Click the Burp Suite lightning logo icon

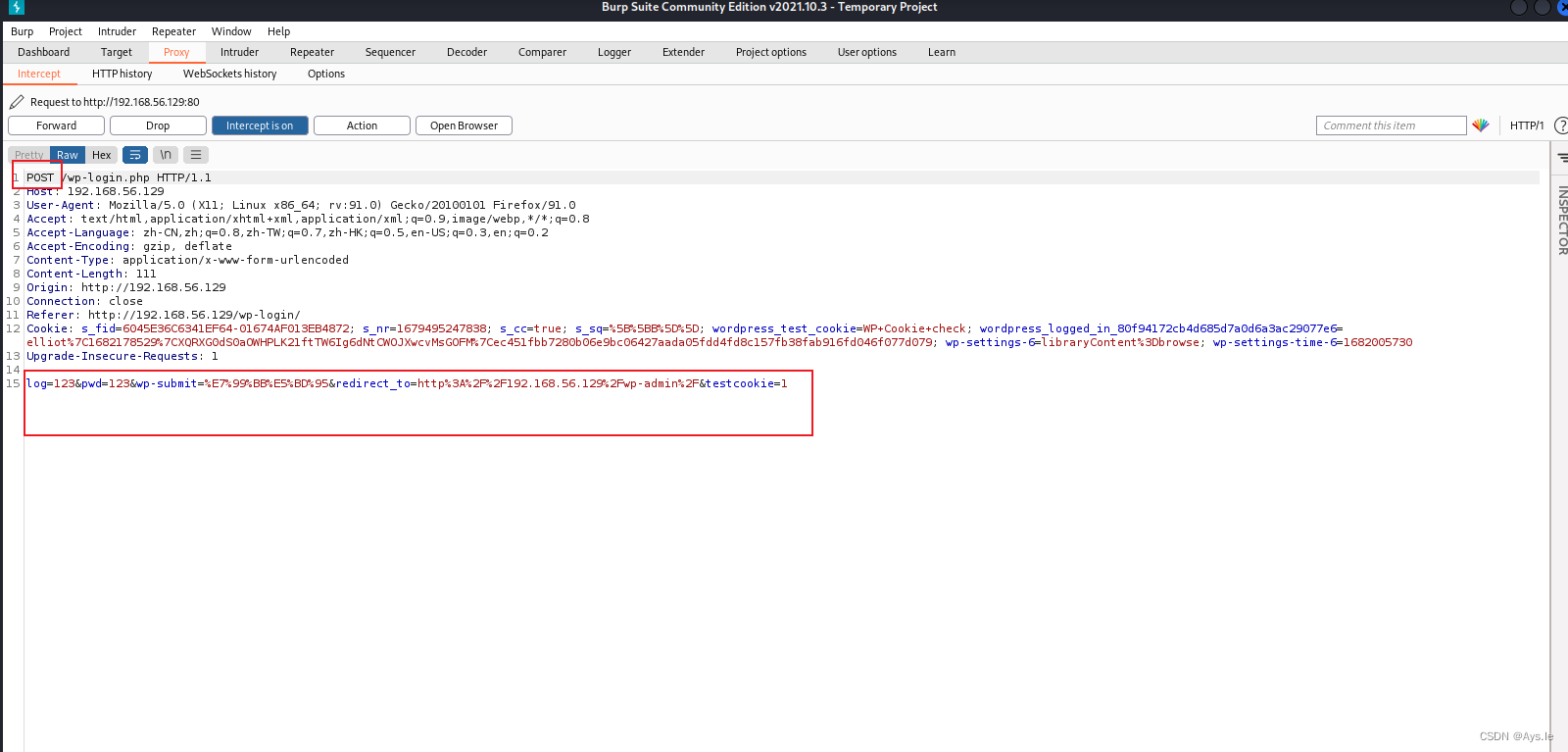[16, 7]
